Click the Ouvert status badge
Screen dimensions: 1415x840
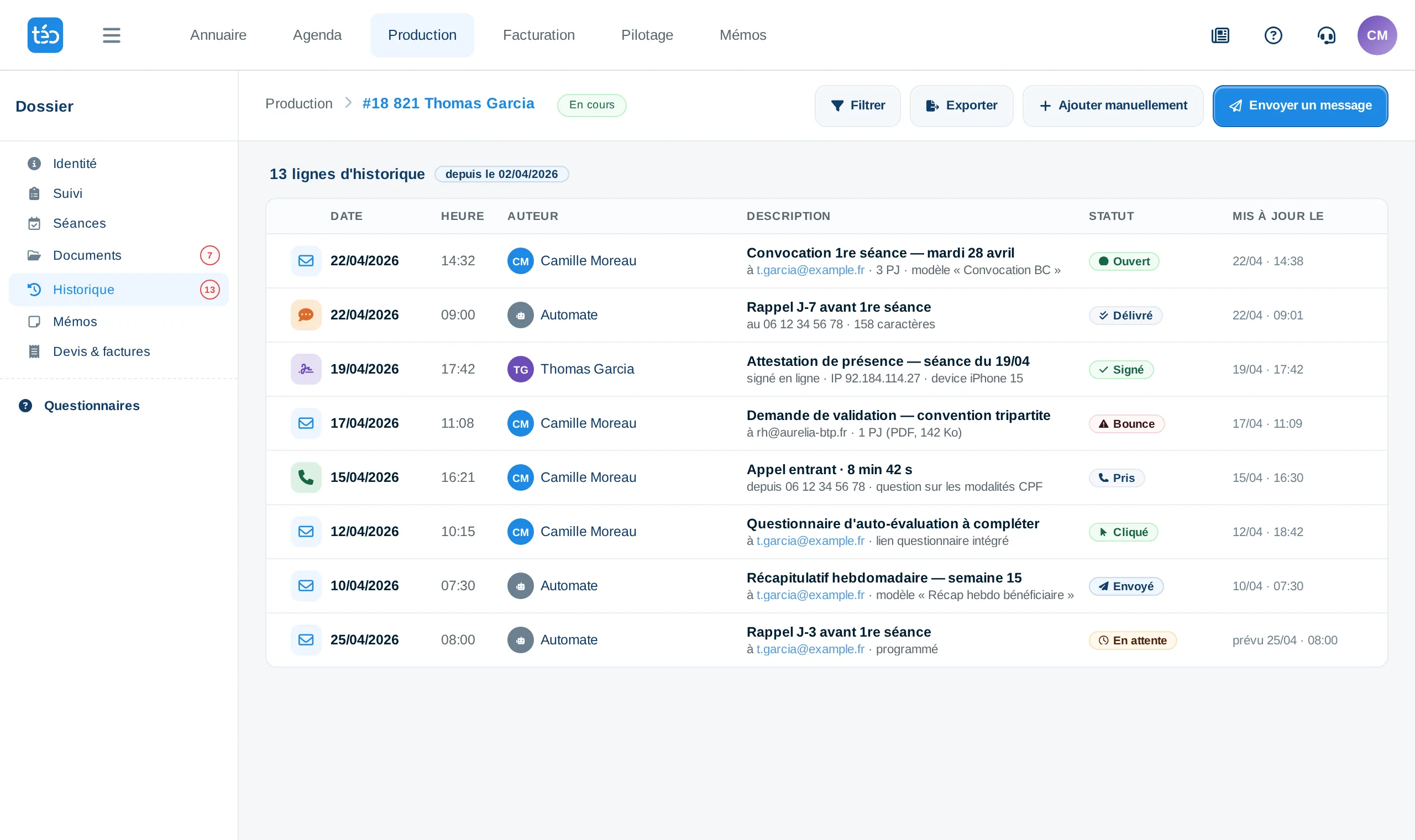tap(1124, 261)
